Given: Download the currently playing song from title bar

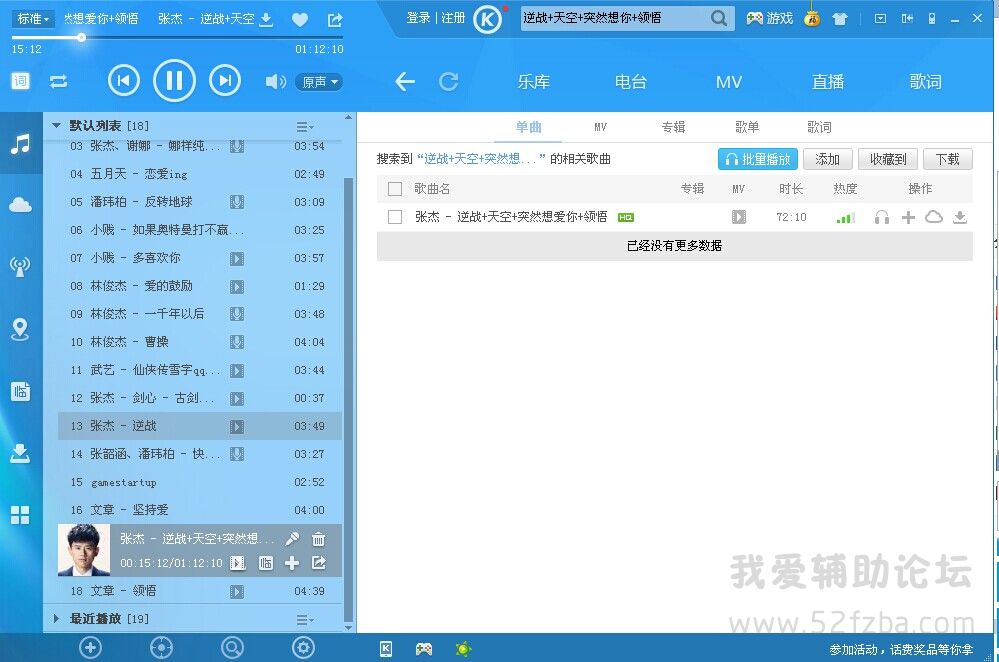Looking at the screenshot, I should (266, 20).
